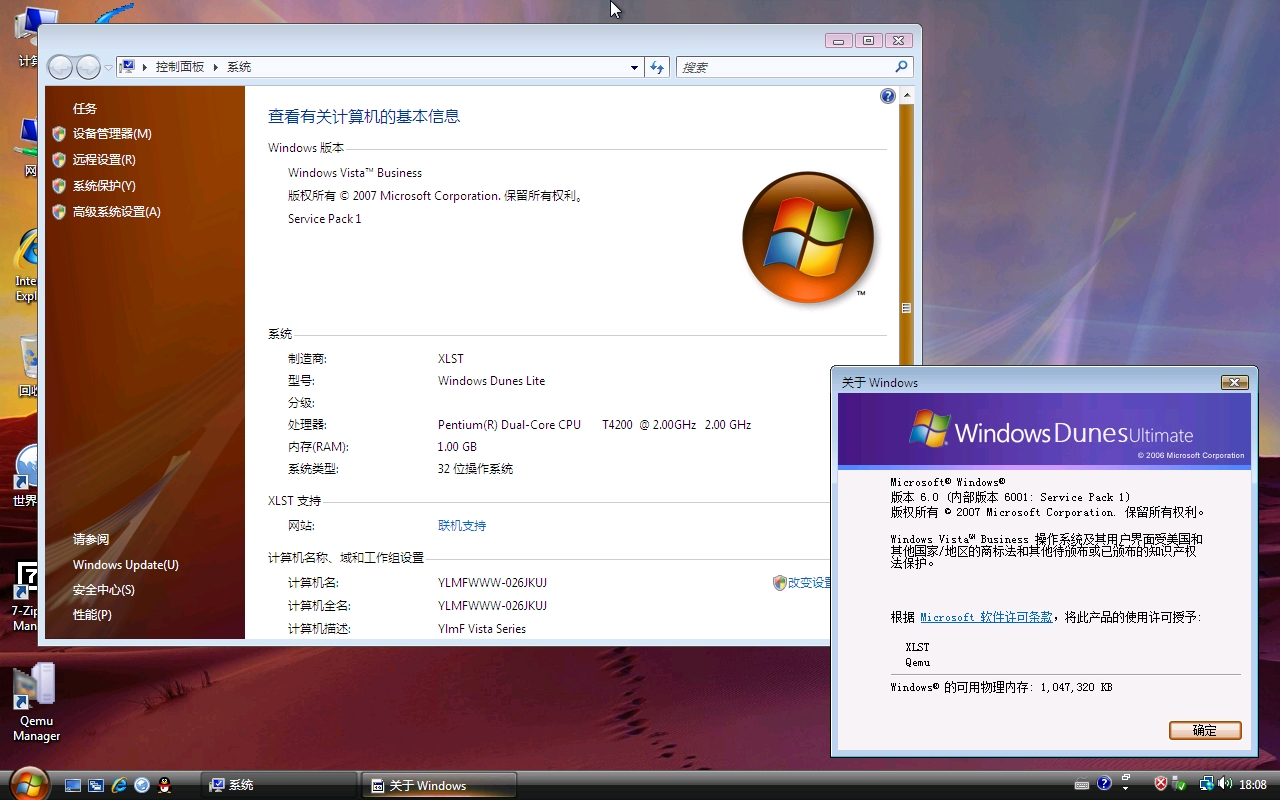Open volume control tray icon
The height and width of the screenshot is (800, 1280).
1225,784
